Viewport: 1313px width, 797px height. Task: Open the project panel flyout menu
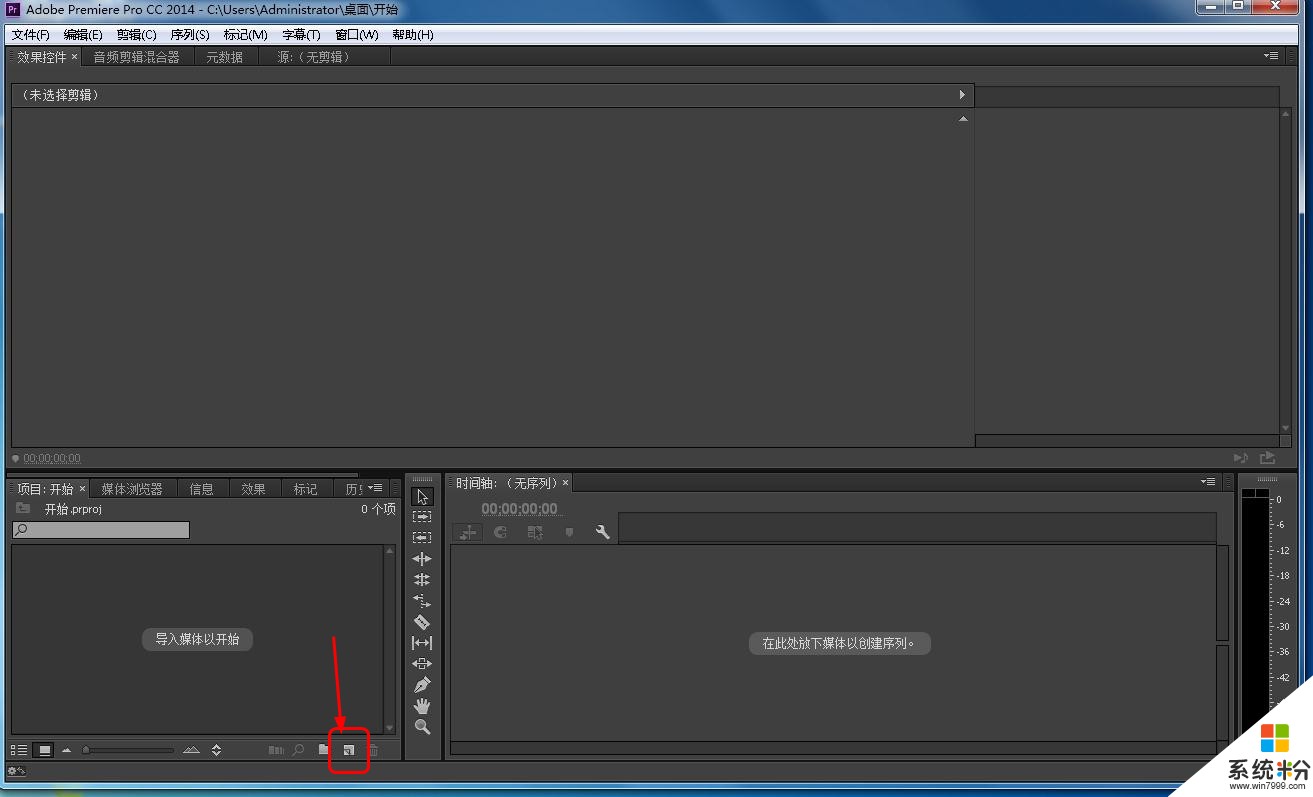(375, 488)
